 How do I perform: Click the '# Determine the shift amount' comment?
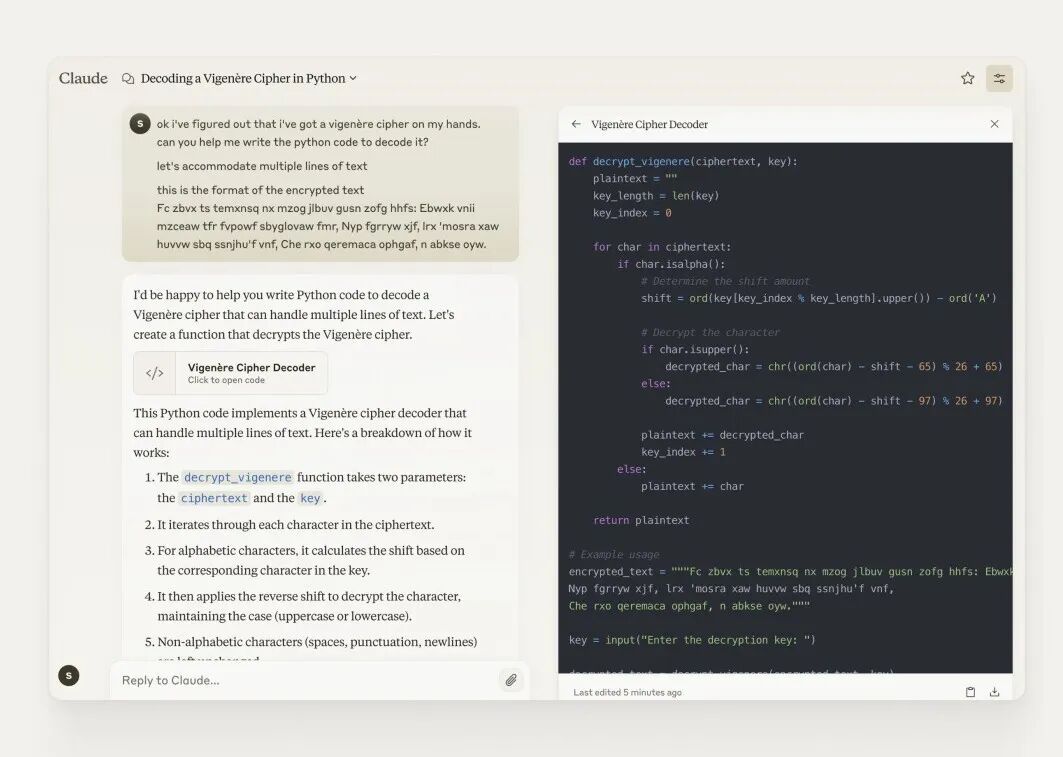coord(725,281)
